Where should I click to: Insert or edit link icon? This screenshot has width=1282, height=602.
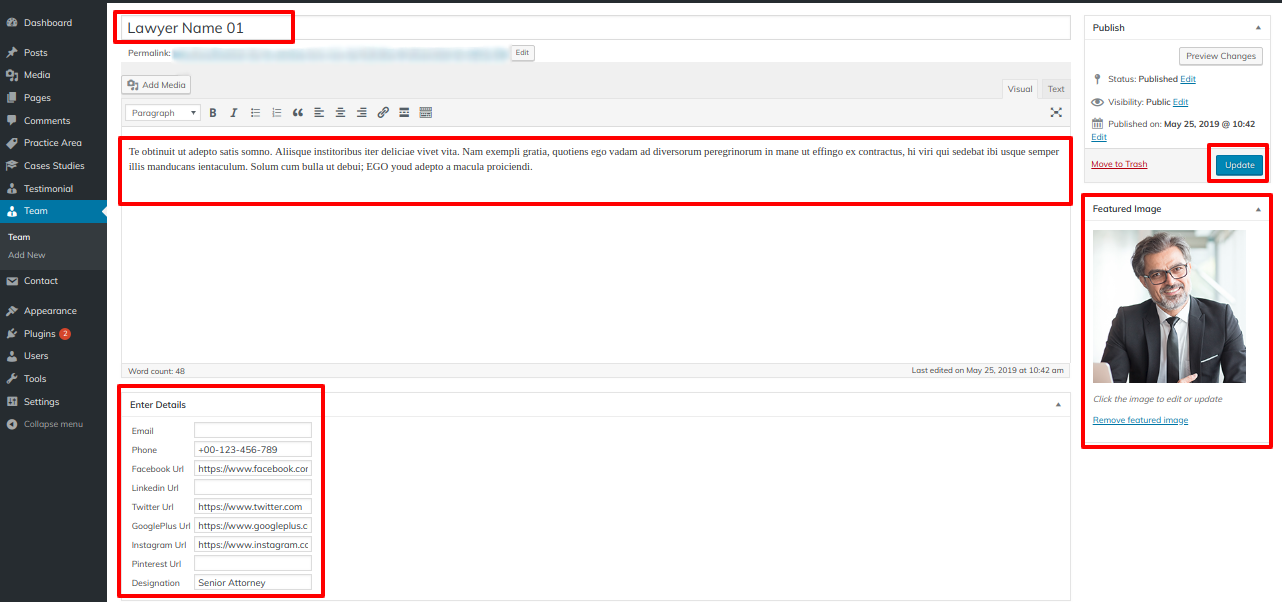[x=383, y=113]
